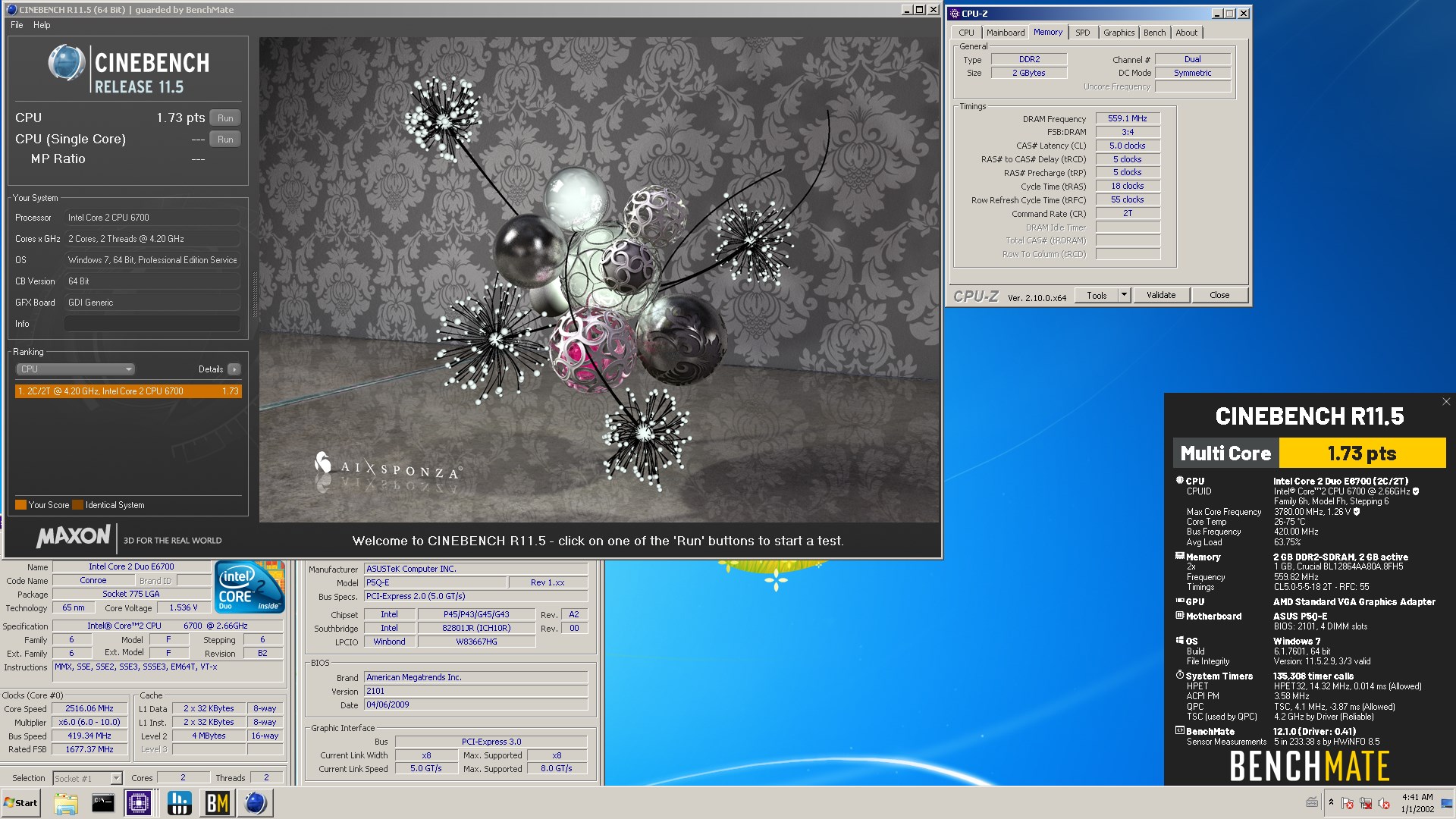Image resolution: width=1456 pixels, height=819 pixels.
Task: Open the File menu in Cinebench
Action: click(17, 25)
